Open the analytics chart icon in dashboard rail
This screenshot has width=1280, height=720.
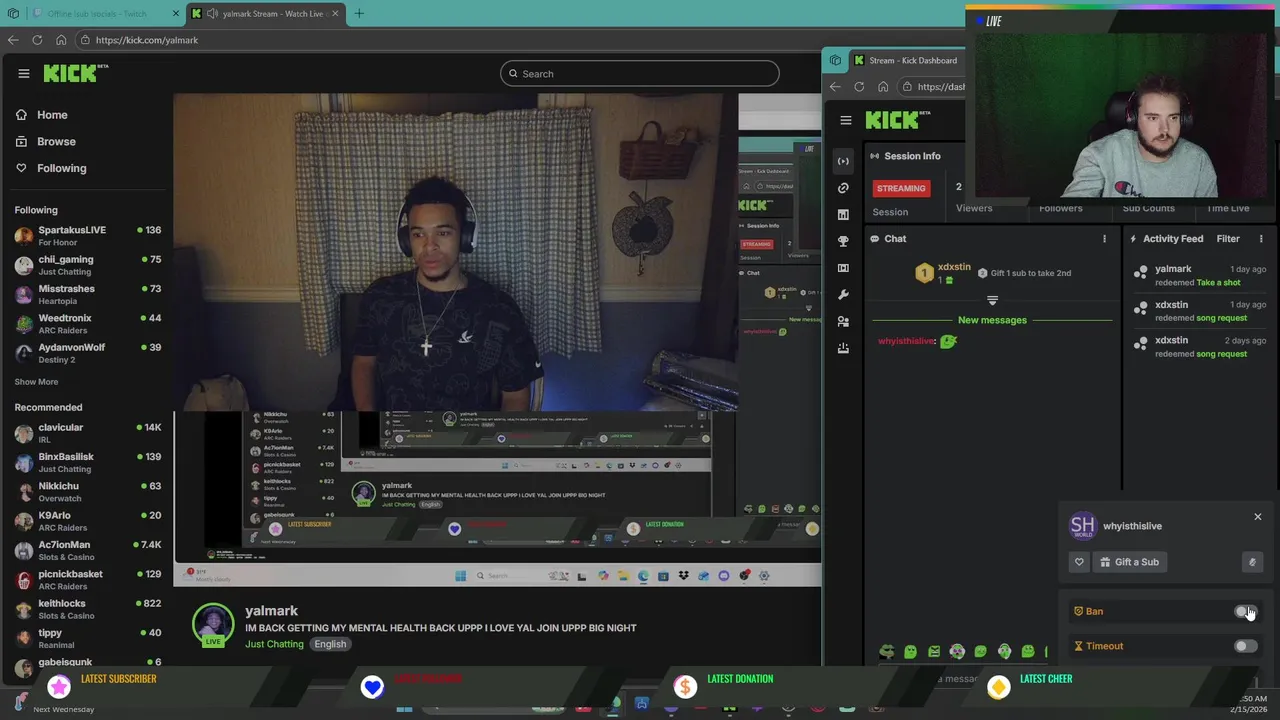(843, 215)
